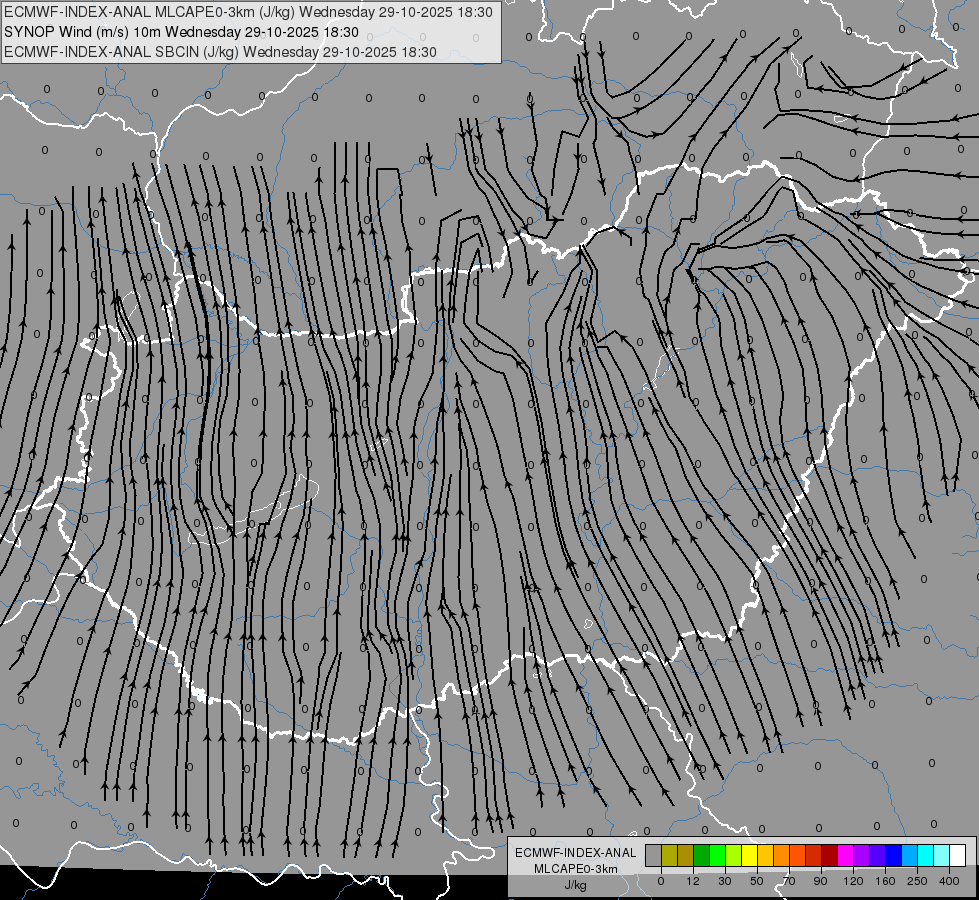979x900 pixels.
Task: Click the pure blue legend swatch
Action: [893, 855]
